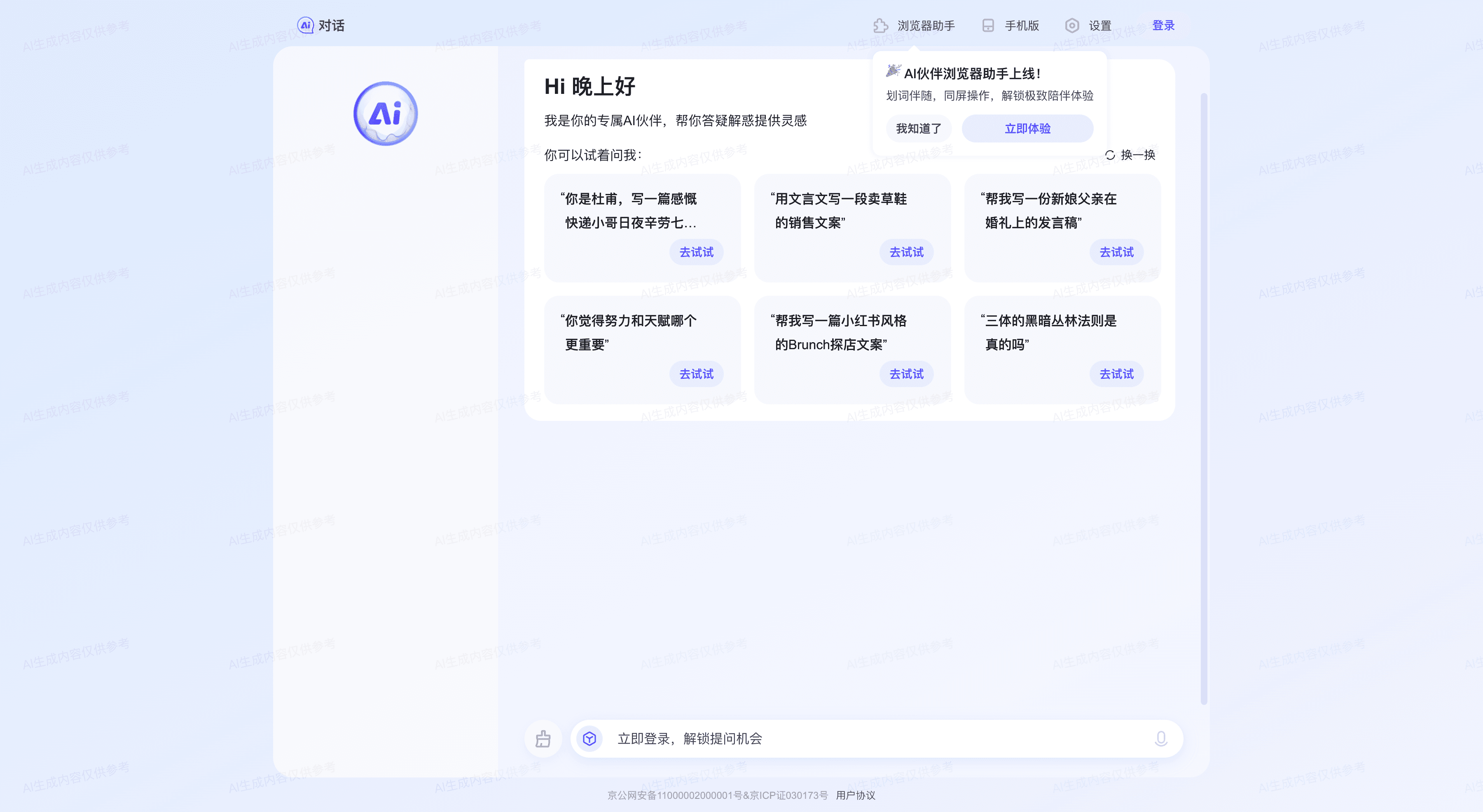Screen dimensions: 1483x812
Task: Click 换一换 to refresh suggestions
Action: [1137, 155]
